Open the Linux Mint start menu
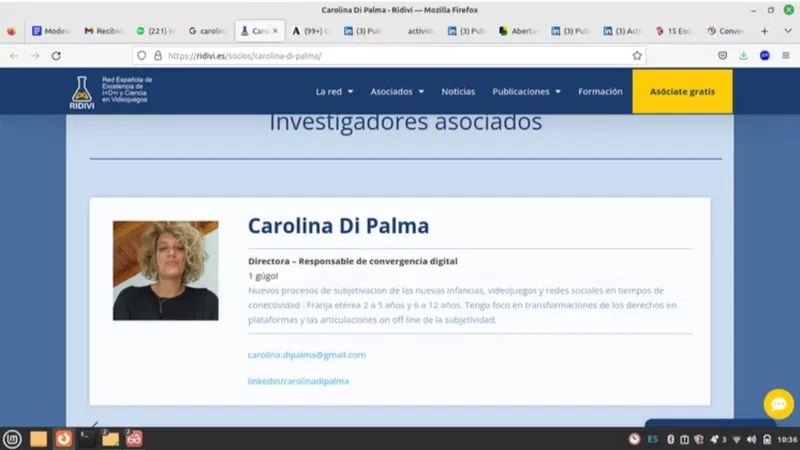Image resolution: width=800 pixels, height=450 pixels. coord(12,438)
